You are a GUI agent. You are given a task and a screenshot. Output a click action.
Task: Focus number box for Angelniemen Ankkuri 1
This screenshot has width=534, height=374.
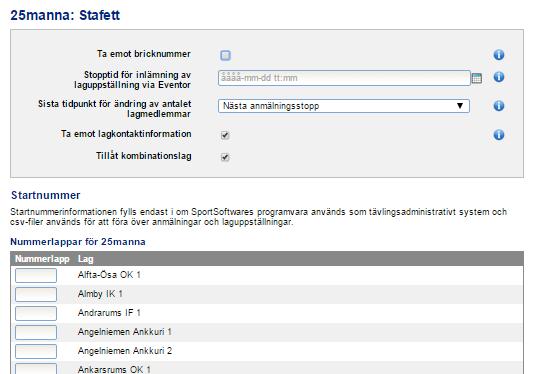36,332
